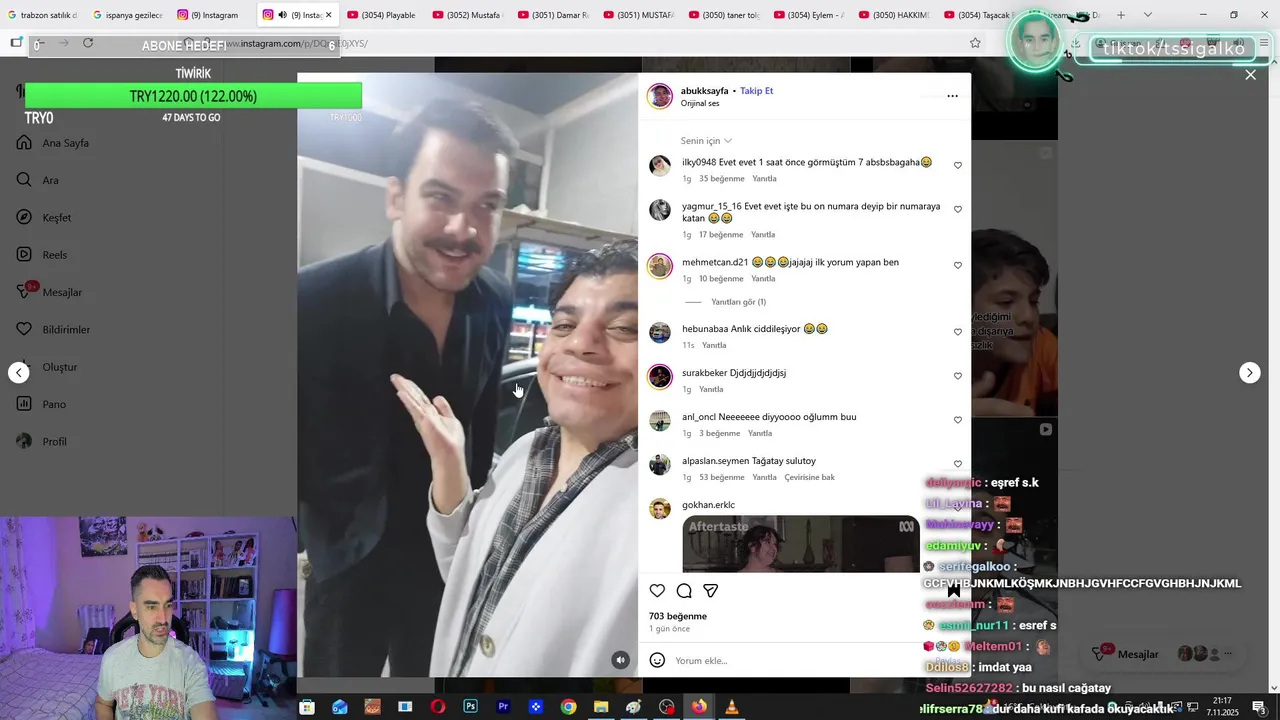Go to next post arrow
Image resolution: width=1280 pixels, height=720 pixels.
pos(1250,372)
